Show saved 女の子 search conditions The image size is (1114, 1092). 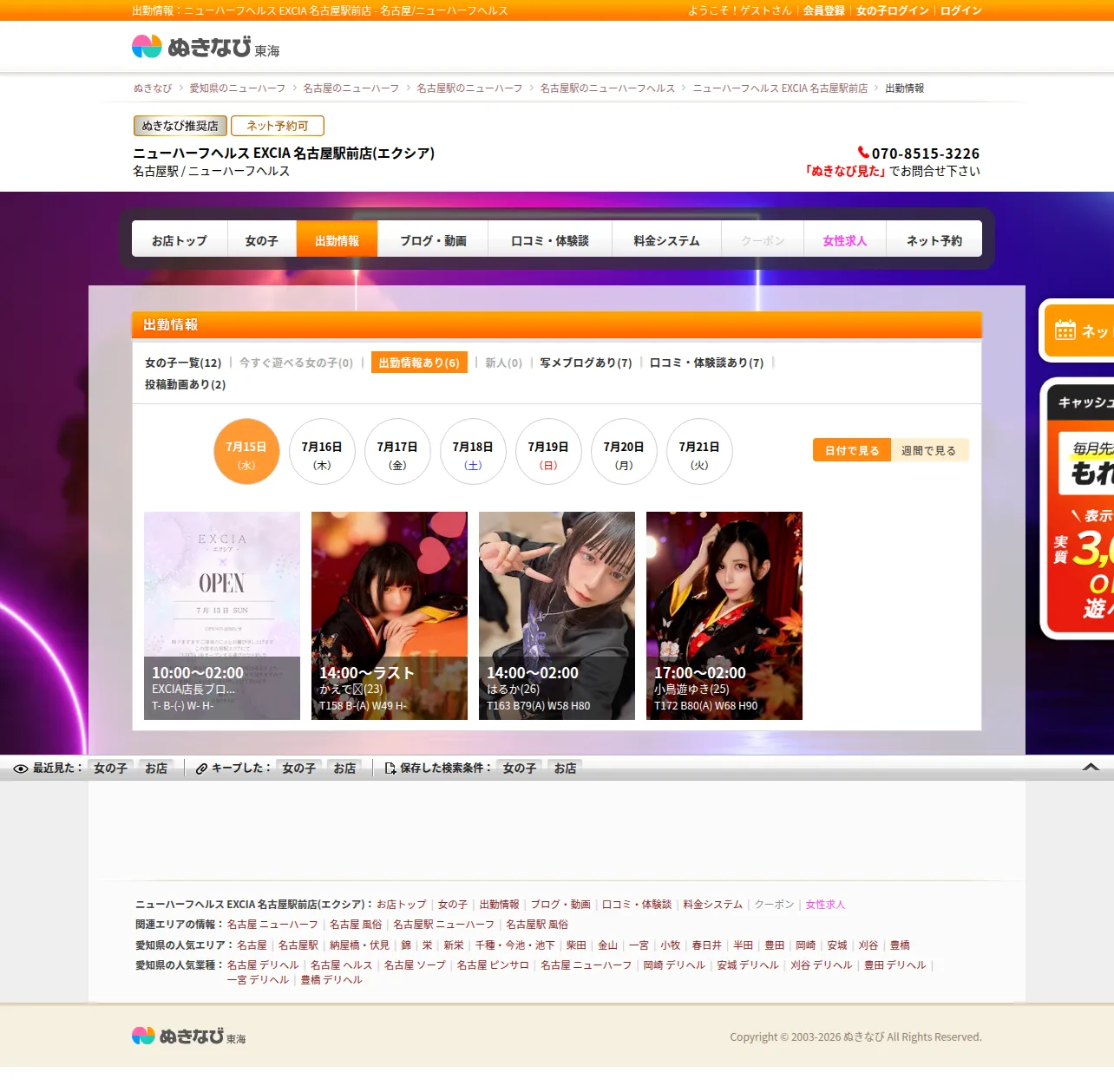(520, 768)
